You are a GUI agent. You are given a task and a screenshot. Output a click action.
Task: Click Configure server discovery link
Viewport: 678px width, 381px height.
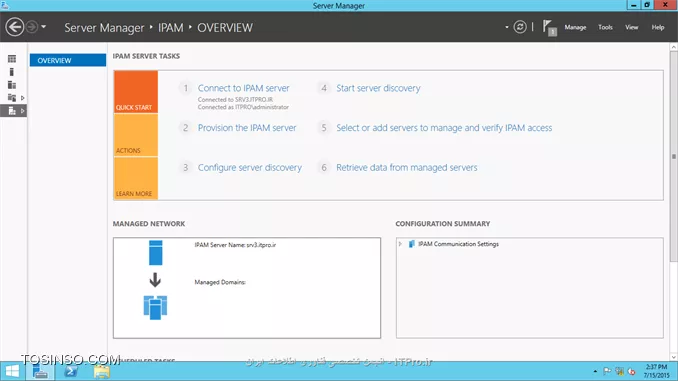(249, 168)
